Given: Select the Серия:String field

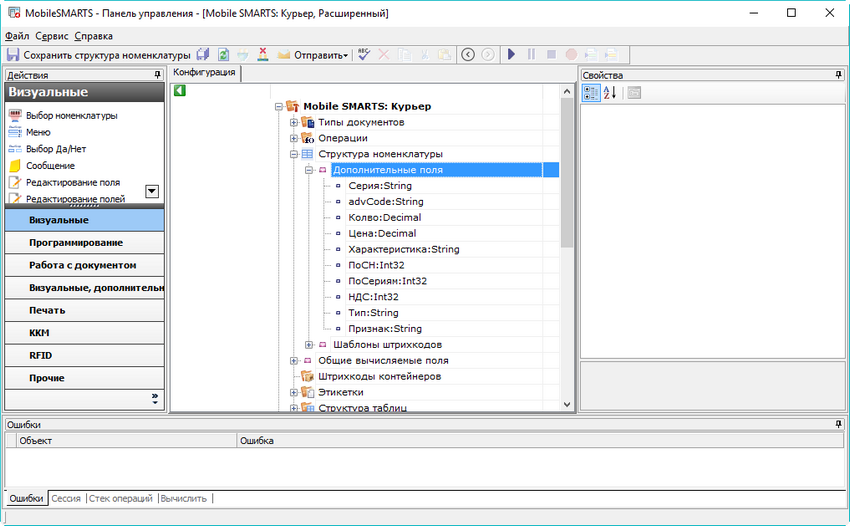Looking at the screenshot, I should [380, 186].
